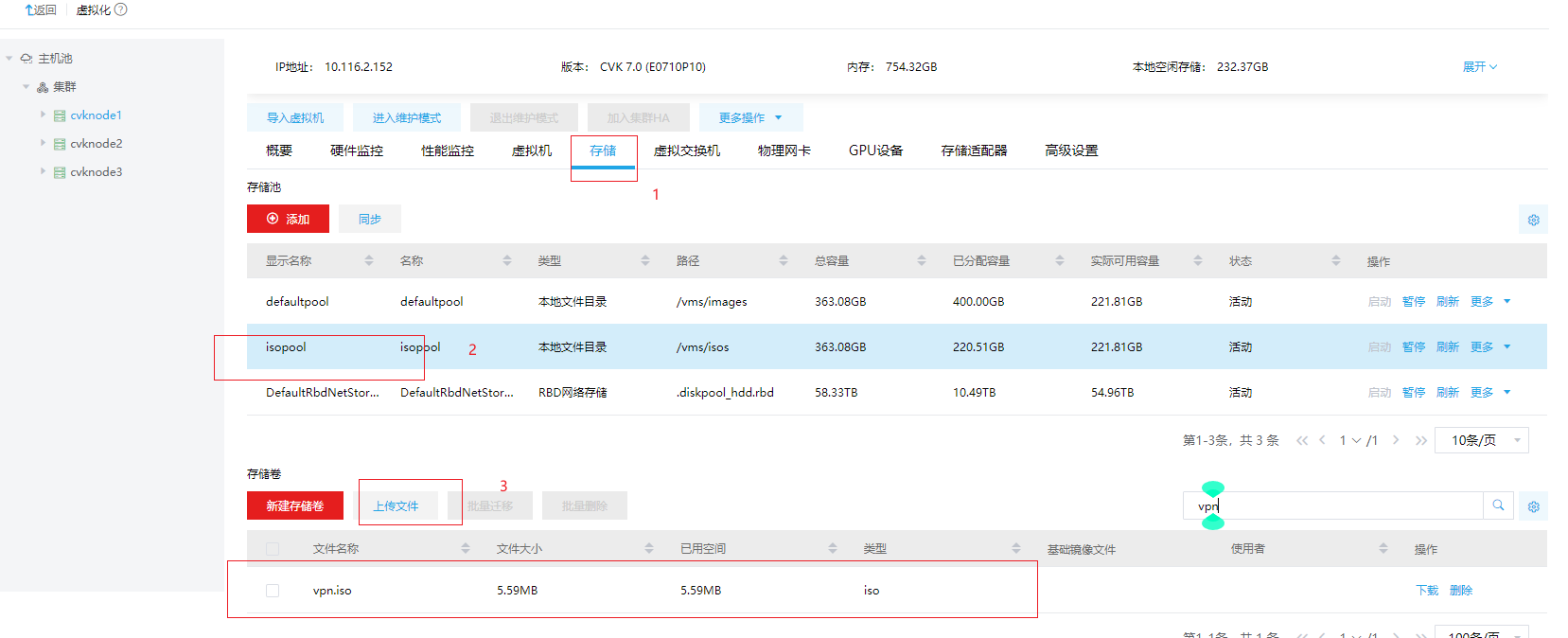The image size is (1568, 638).
Task: Open the More Actions dropdown button
Action: point(751,117)
